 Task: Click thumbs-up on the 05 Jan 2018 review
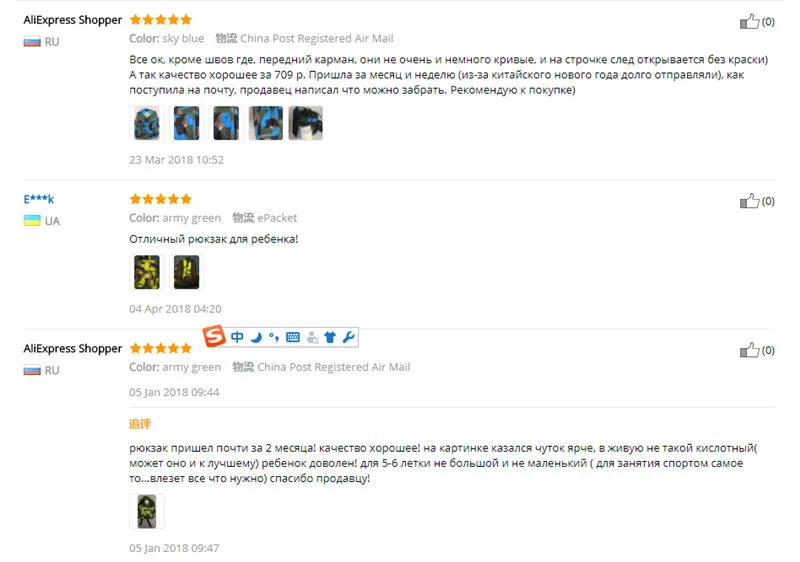749,350
